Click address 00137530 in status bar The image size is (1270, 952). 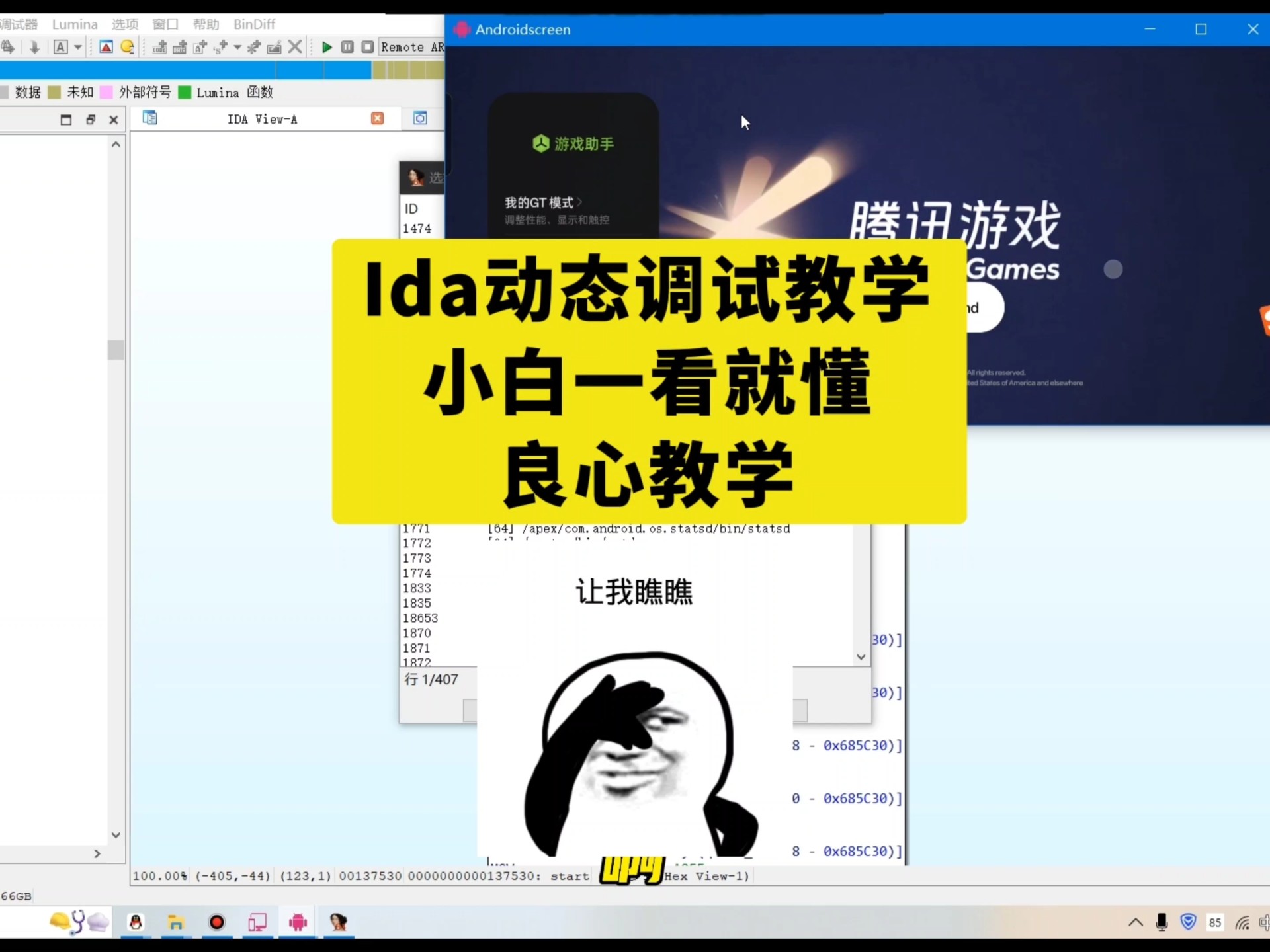coord(370,876)
